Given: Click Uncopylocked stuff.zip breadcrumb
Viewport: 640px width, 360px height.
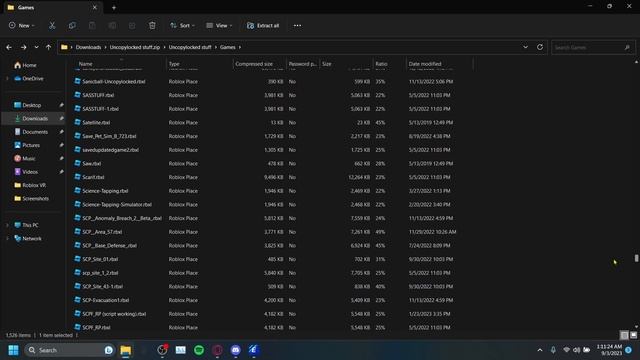Looking at the screenshot, I should pyautogui.click(x=135, y=47).
